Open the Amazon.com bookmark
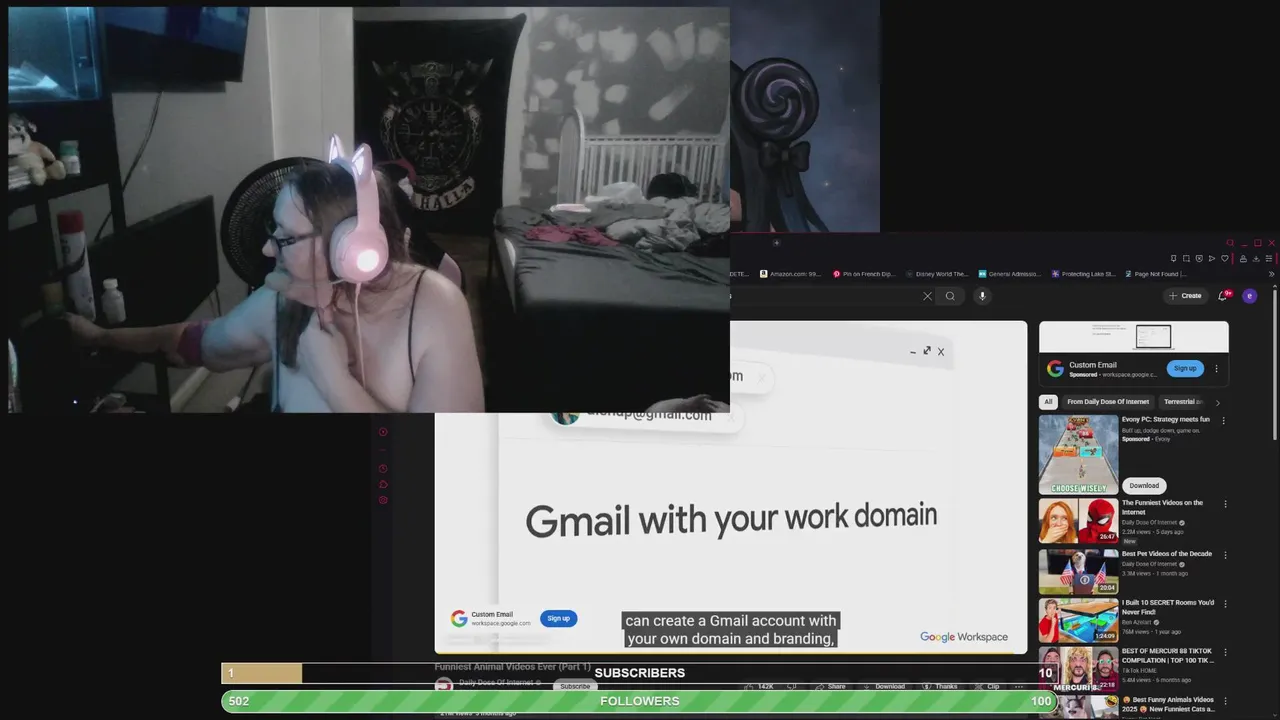Viewport: 1280px width, 720px height. click(x=790, y=274)
